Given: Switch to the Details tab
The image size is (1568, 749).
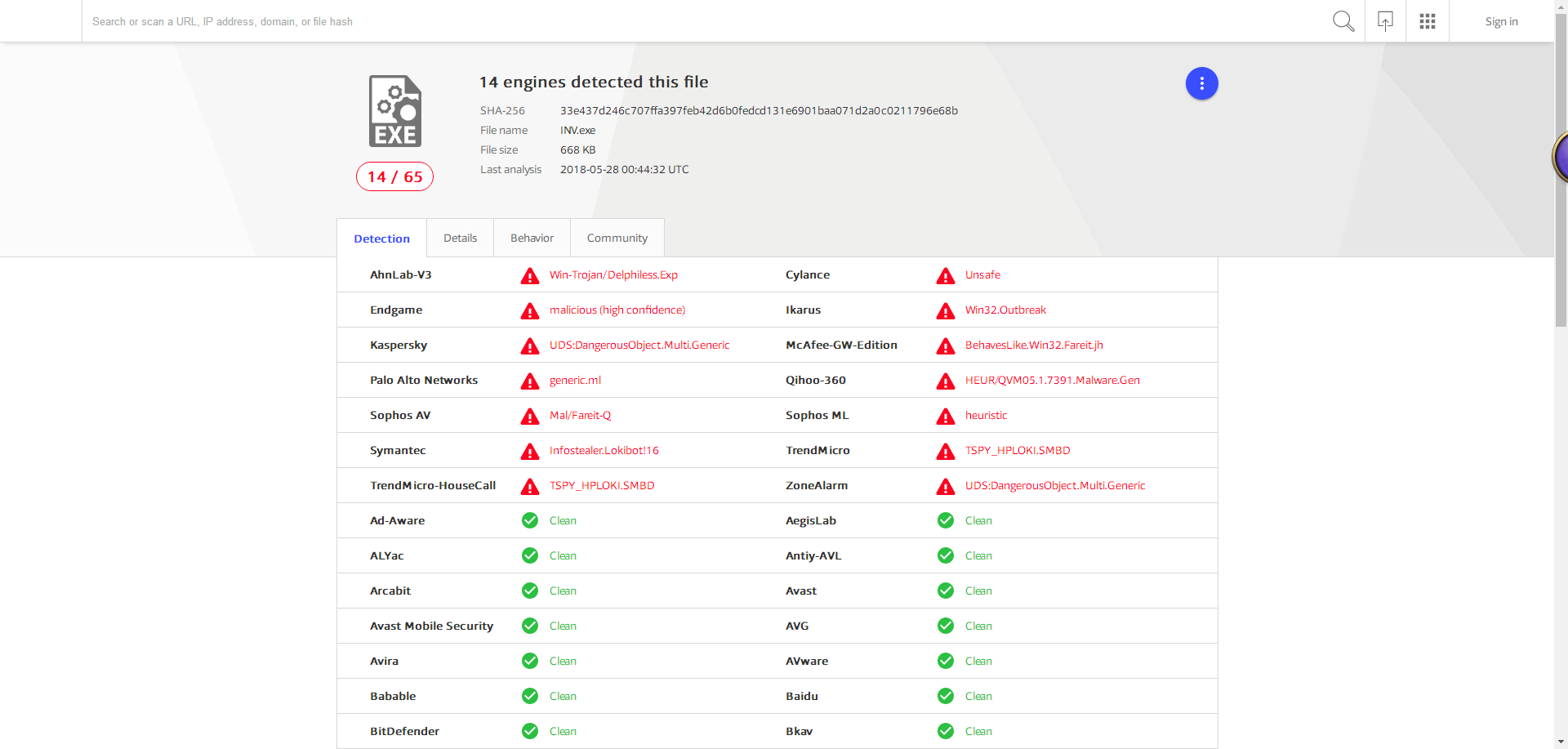Looking at the screenshot, I should pos(460,238).
